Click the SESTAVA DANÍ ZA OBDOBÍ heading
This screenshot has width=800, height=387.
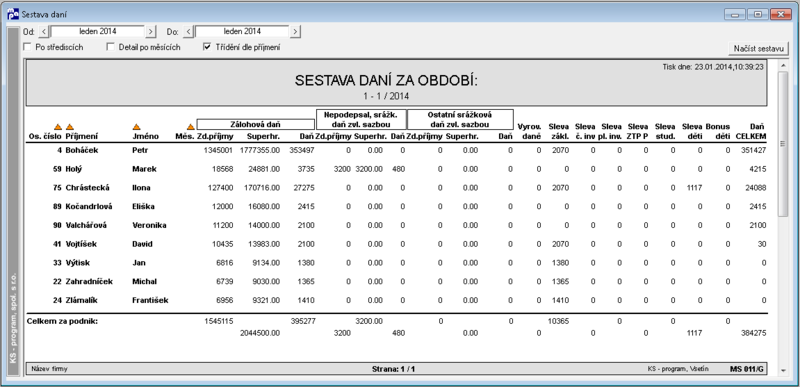[386, 81]
